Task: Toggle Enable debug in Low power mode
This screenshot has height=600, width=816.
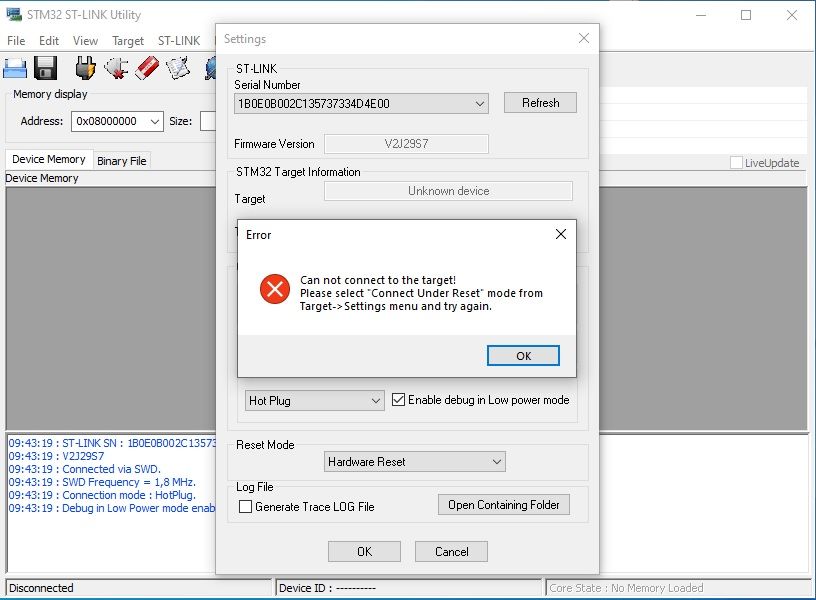Action: tap(398, 400)
